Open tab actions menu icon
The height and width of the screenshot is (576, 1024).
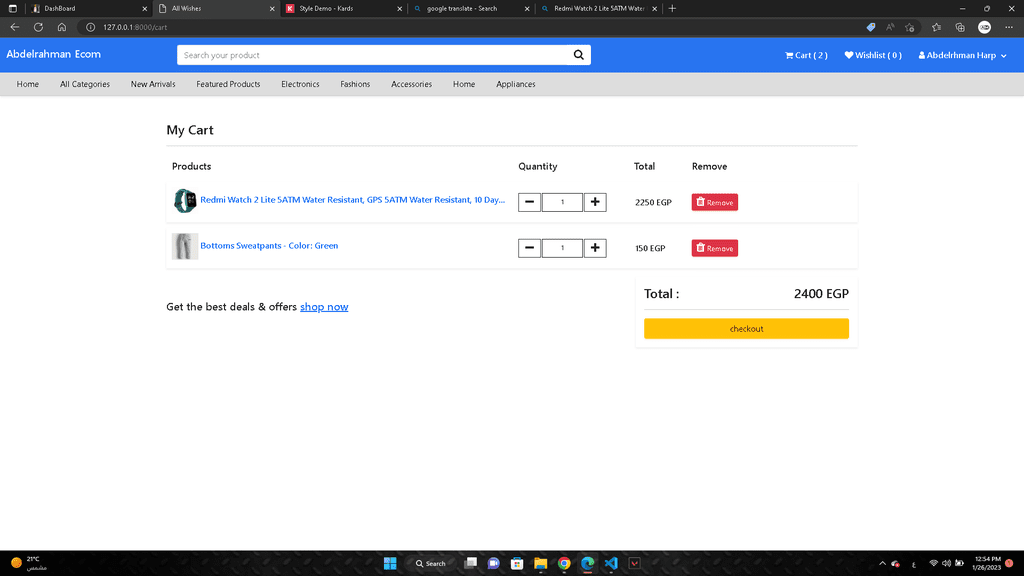tap(12, 8)
